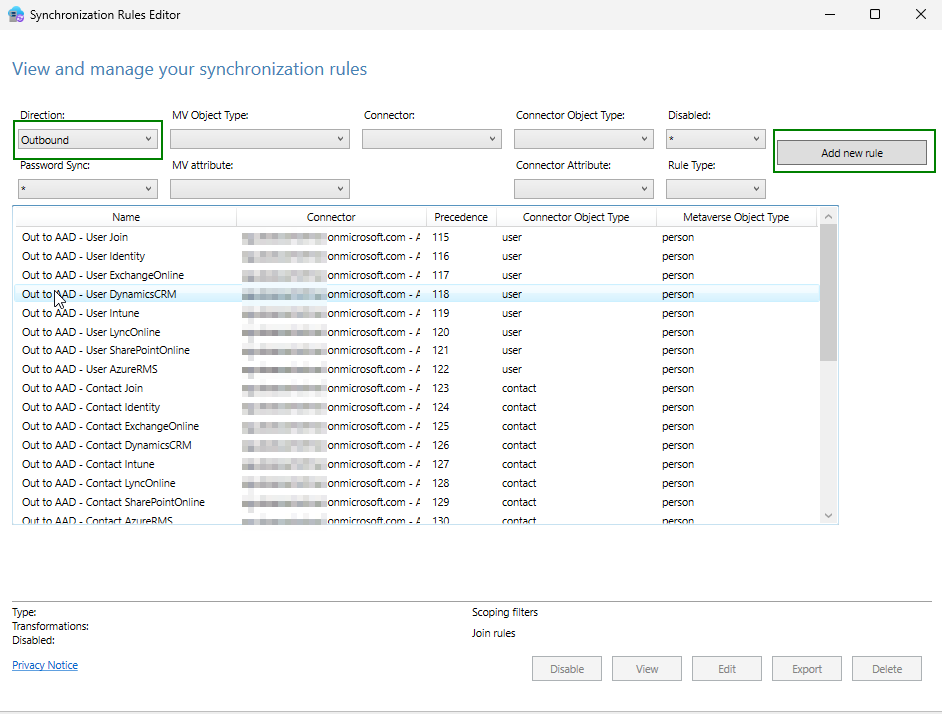Viewport: 942px width, 714px height.
Task: Open the Rule Type dropdown
Action: coord(716,189)
